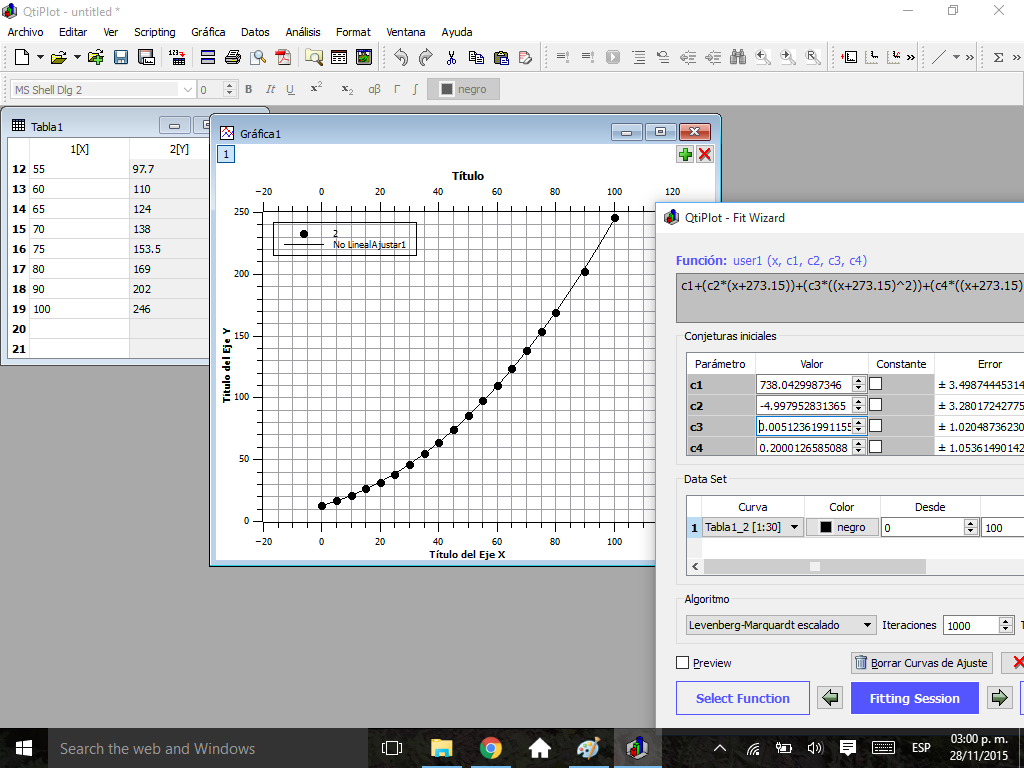Enable the Preview checkbox
Image resolution: width=1024 pixels, height=768 pixels.
[x=683, y=663]
